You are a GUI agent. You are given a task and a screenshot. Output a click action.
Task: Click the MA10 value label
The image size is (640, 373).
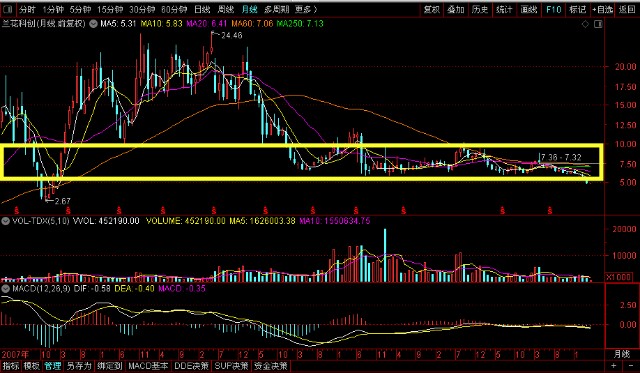click(161, 24)
